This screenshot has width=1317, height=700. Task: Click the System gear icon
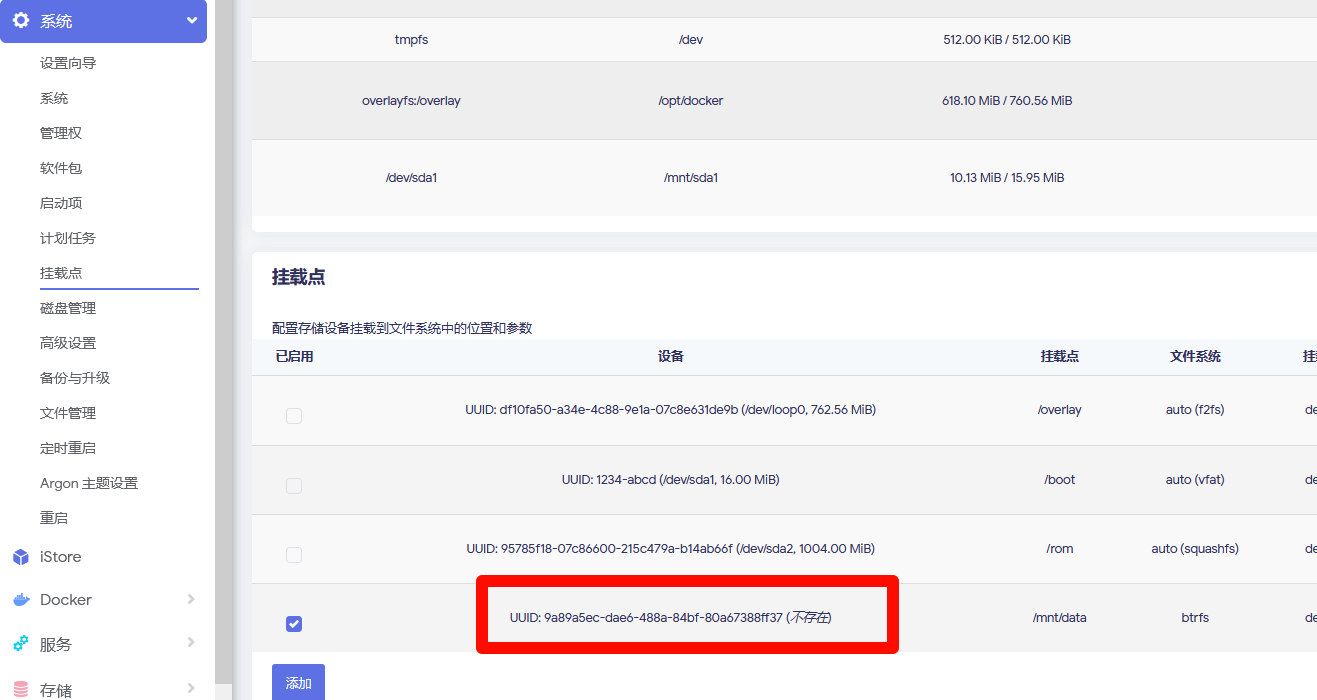tap(20, 21)
